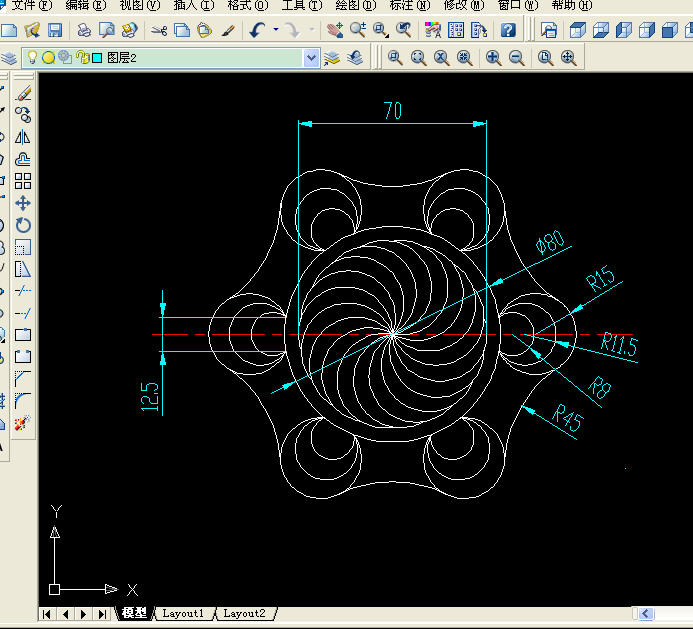Select the Extend tool
This screenshot has height=629, width=693.
[x=23, y=313]
